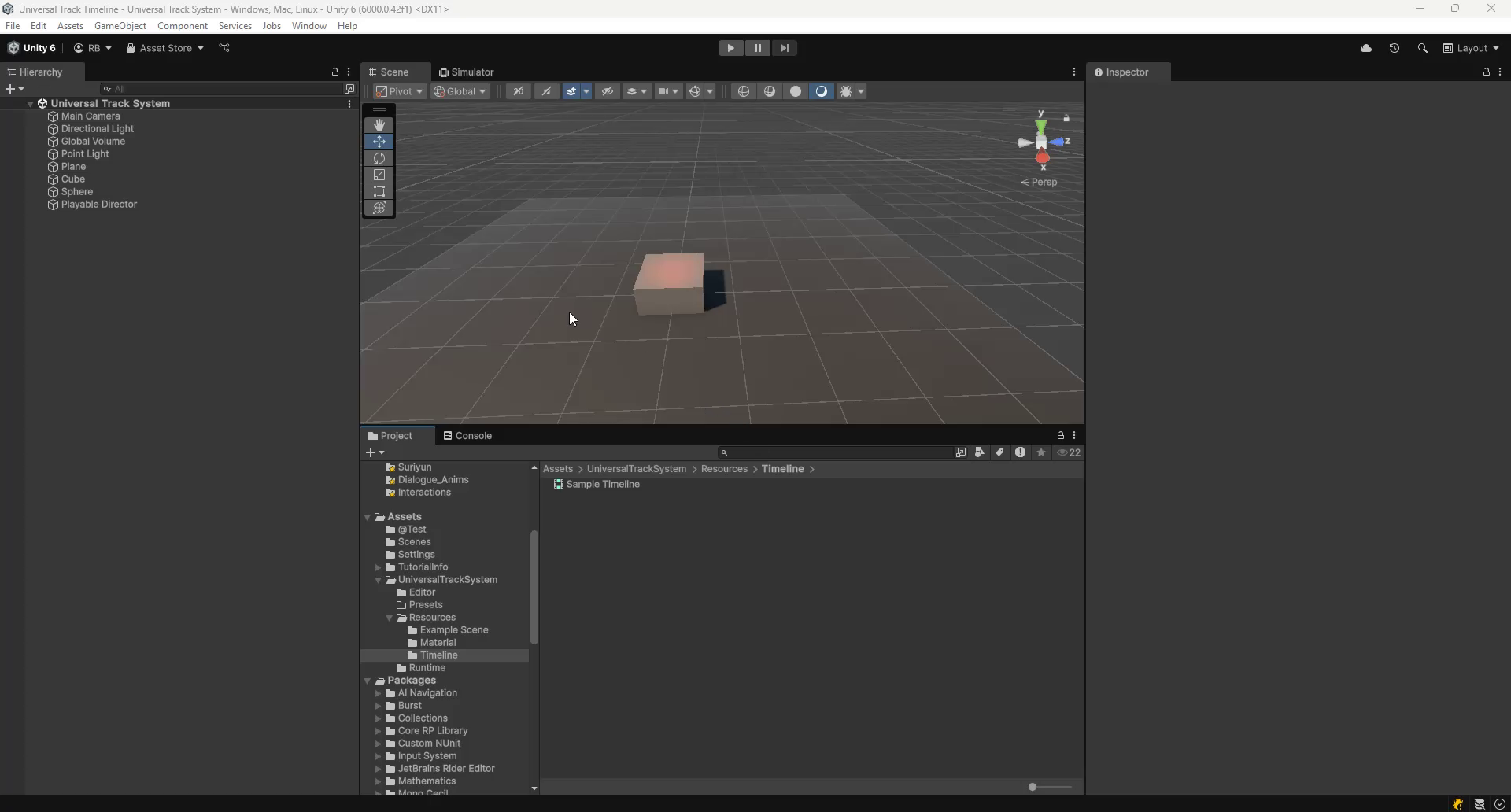Open the Asset Store dropdown

(x=164, y=48)
